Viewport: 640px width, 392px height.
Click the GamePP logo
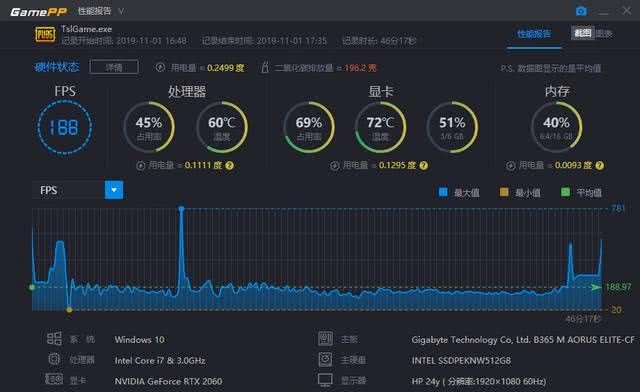point(38,12)
